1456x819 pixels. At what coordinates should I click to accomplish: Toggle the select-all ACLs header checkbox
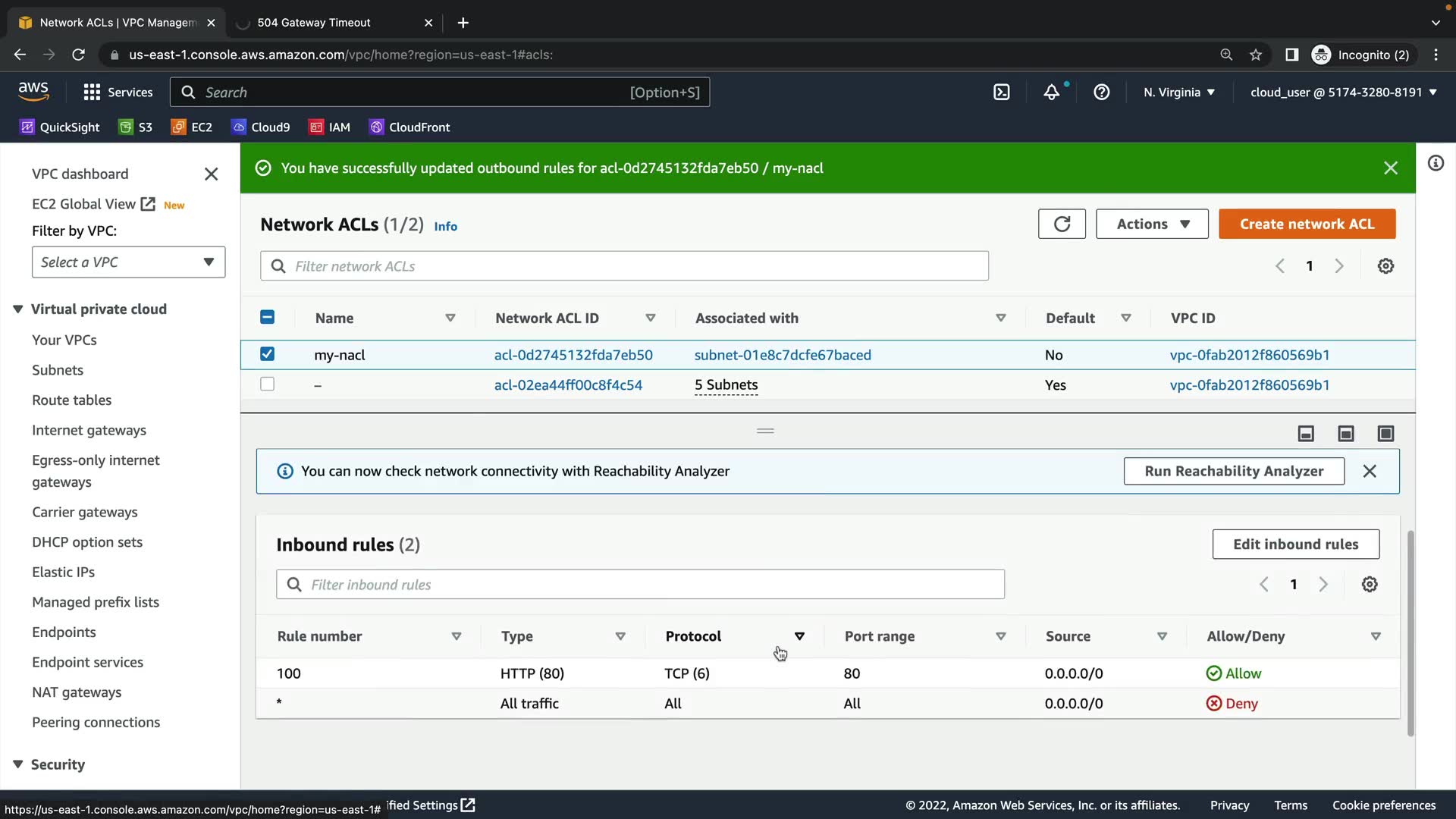(x=267, y=317)
